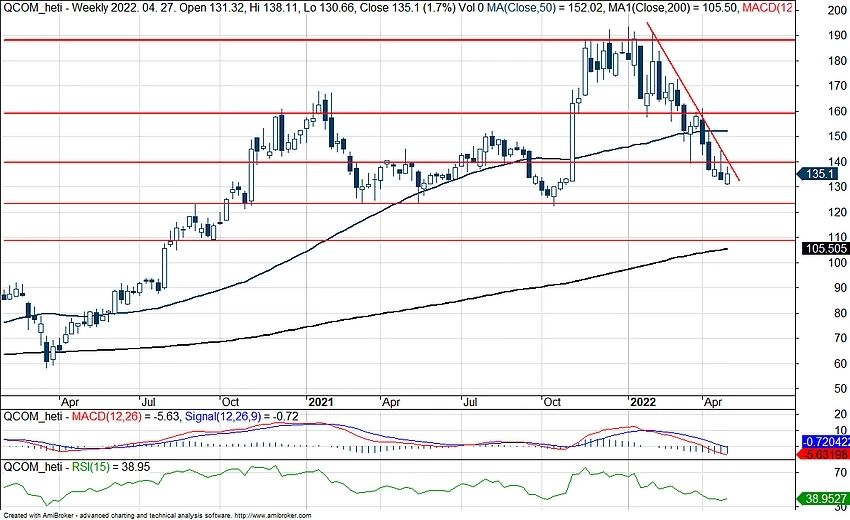Screen dimensions: 850x520
Task: Select the 140 price axis label
Action: pyautogui.click(x=838, y=162)
